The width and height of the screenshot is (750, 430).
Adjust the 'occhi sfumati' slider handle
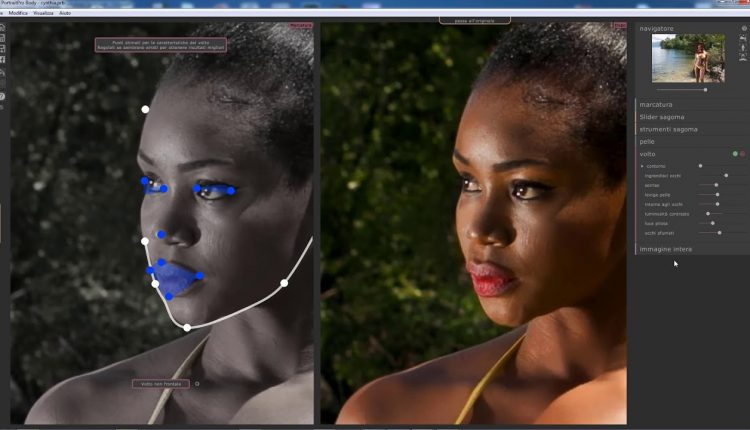pyautogui.click(x=719, y=233)
